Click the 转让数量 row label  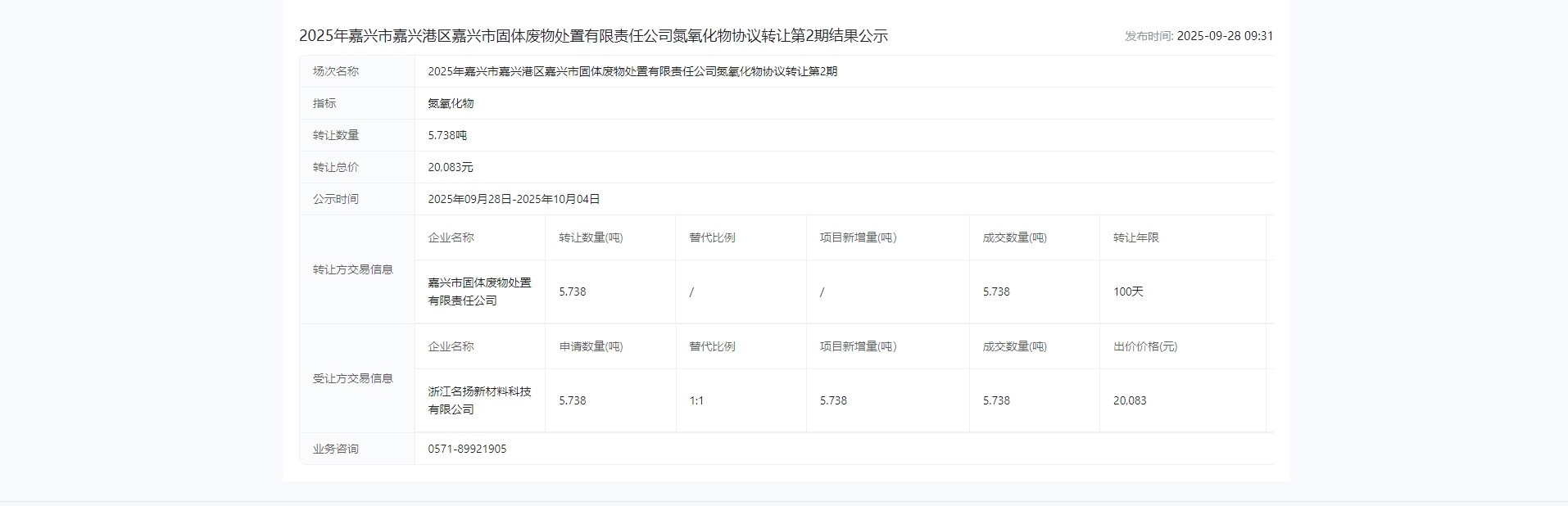coord(336,135)
